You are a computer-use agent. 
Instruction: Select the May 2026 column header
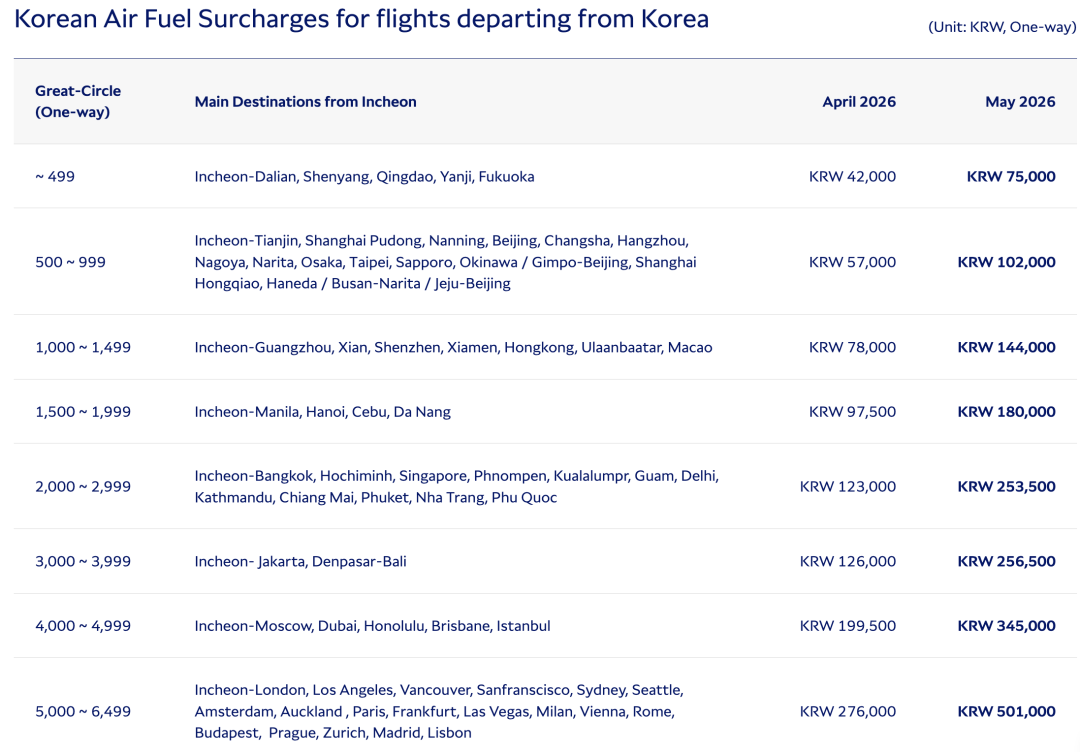[1019, 102]
